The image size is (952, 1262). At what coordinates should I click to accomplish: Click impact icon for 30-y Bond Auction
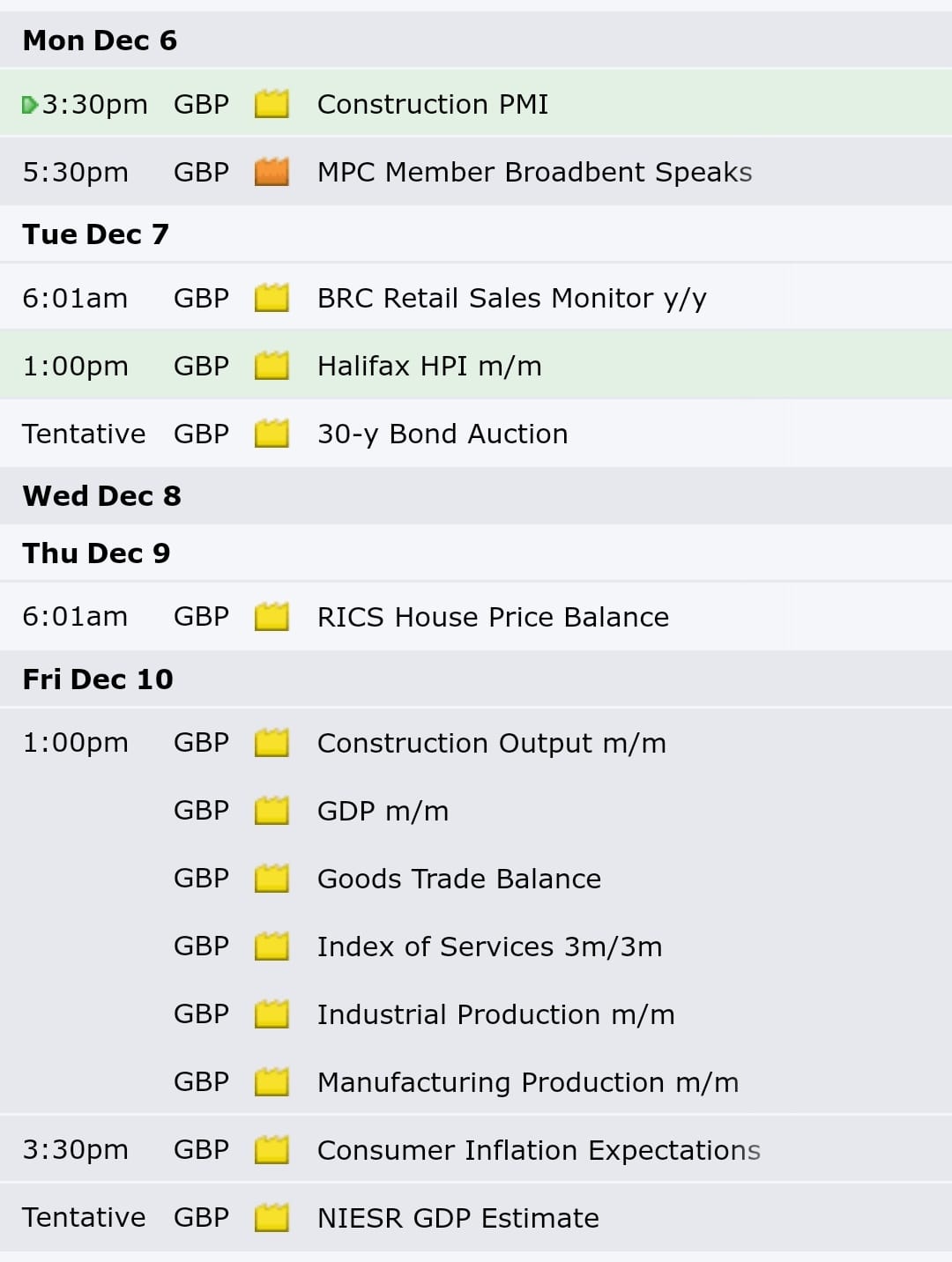[x=271, y=434]
